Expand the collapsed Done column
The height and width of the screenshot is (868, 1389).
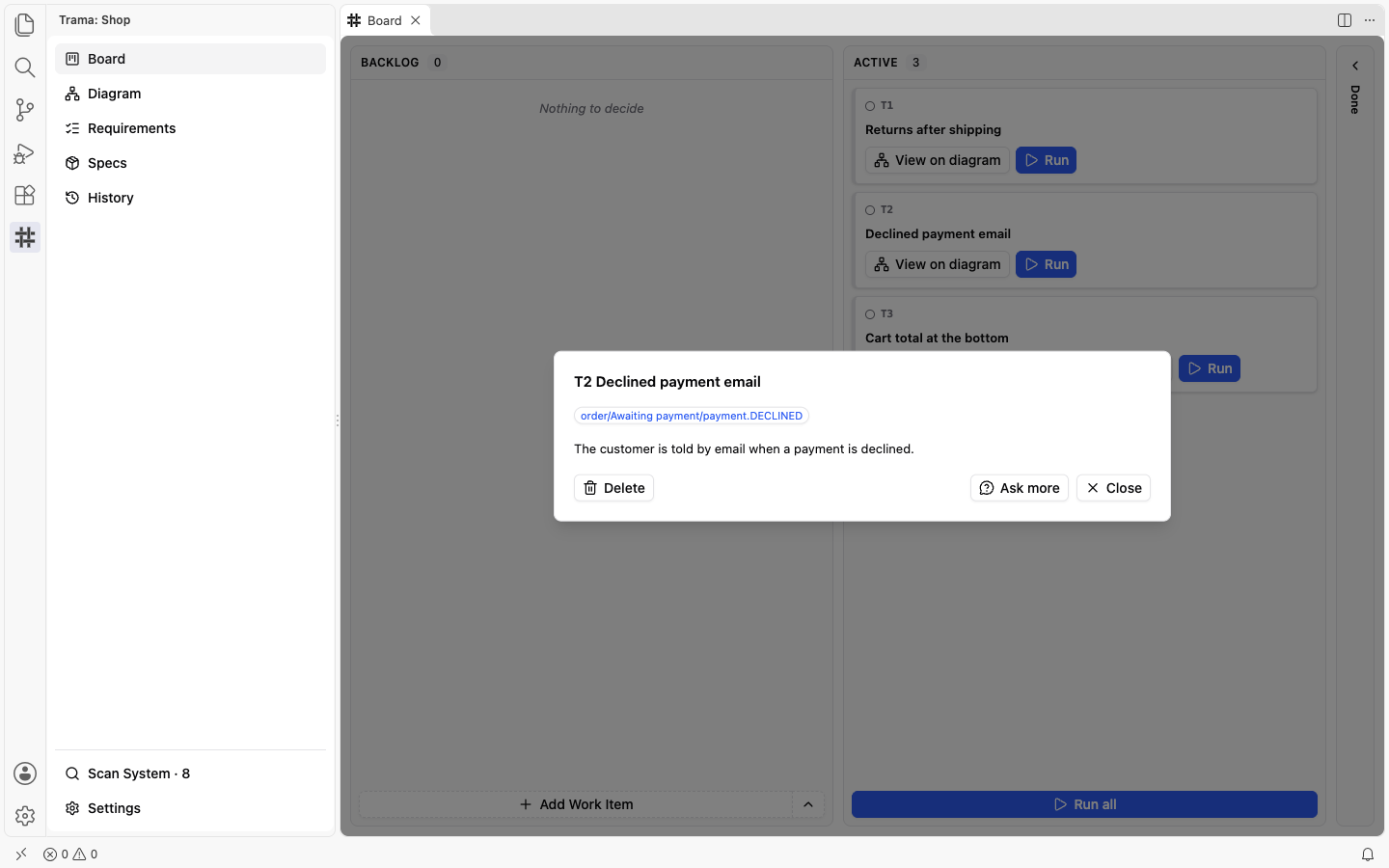coord(1355,66)
